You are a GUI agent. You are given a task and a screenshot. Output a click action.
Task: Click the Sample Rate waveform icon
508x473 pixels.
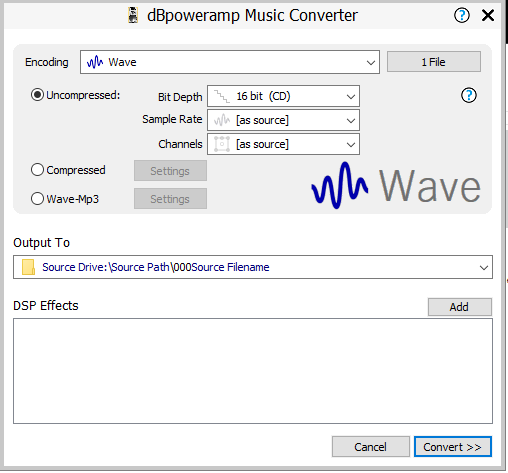coord(222,120)
